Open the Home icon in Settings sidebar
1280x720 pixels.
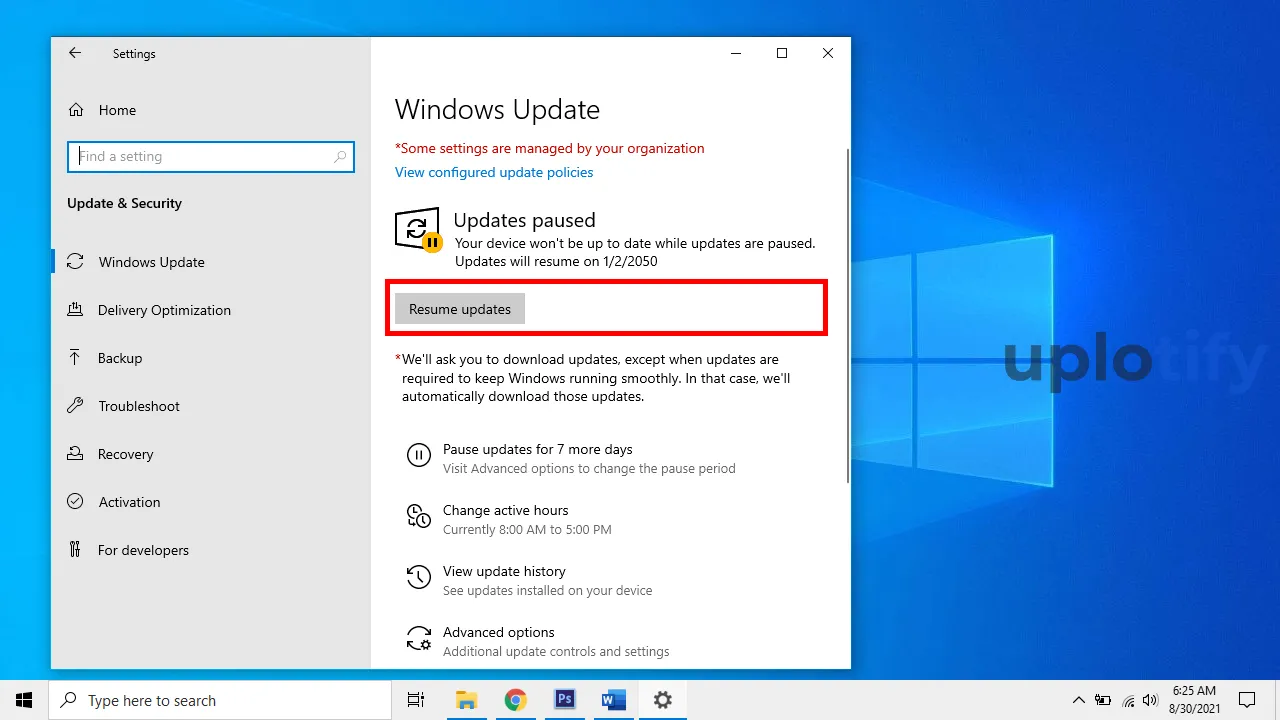pyautogui.click(x=76, y=110)
